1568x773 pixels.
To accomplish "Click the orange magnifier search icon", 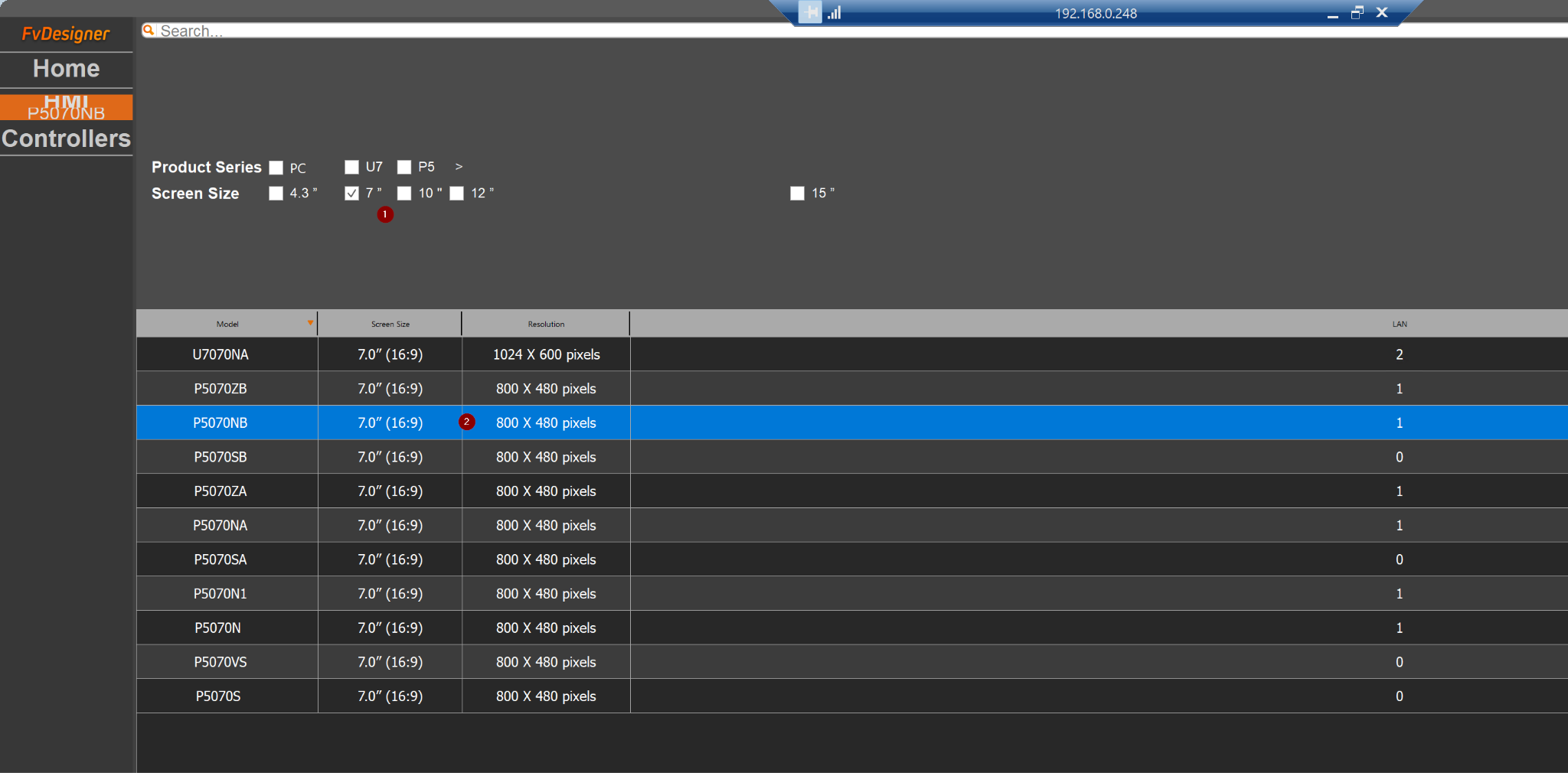I will (x=149, y=30).
